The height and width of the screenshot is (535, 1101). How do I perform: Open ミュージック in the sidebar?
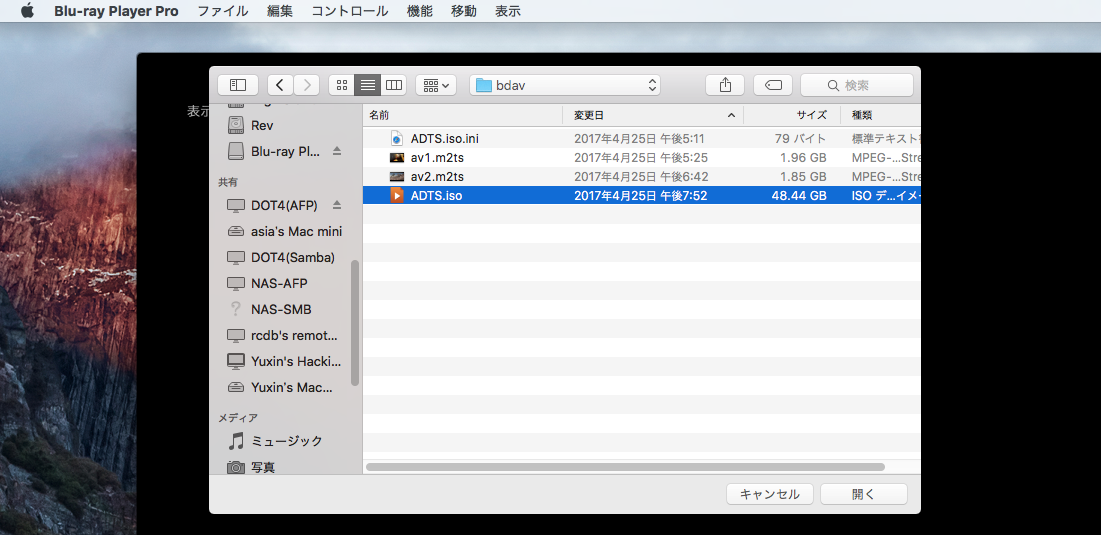pyautogui.click(x=286, y=441)
